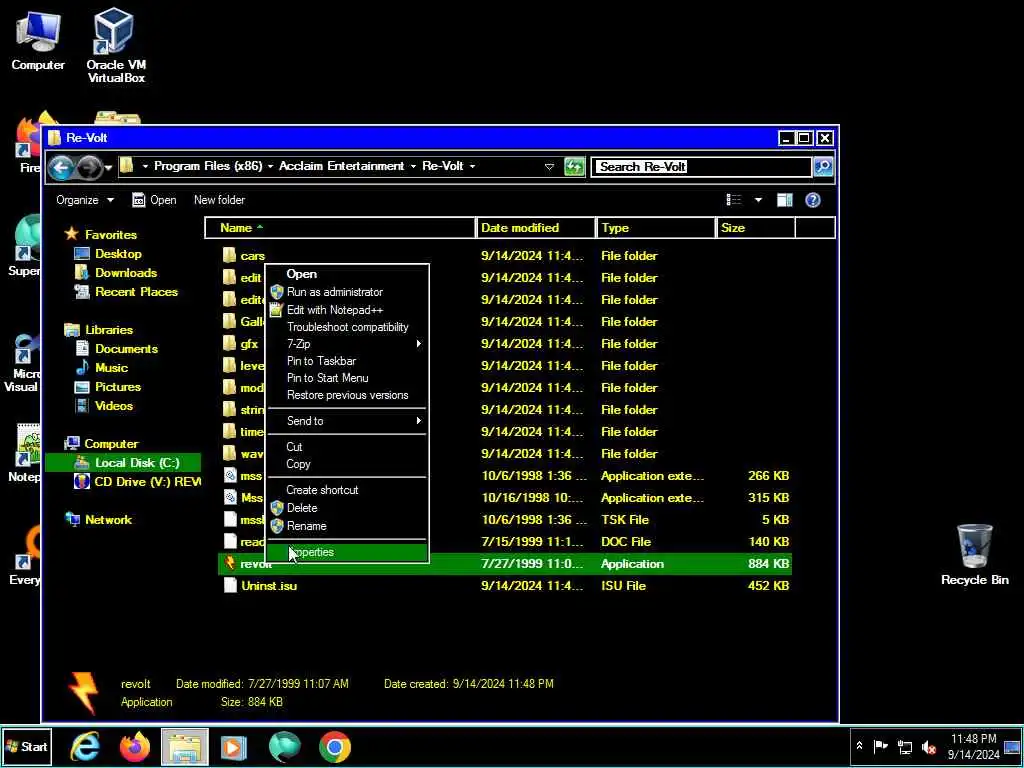Select Local Disk (C:) in sidebar

[123, 463]
